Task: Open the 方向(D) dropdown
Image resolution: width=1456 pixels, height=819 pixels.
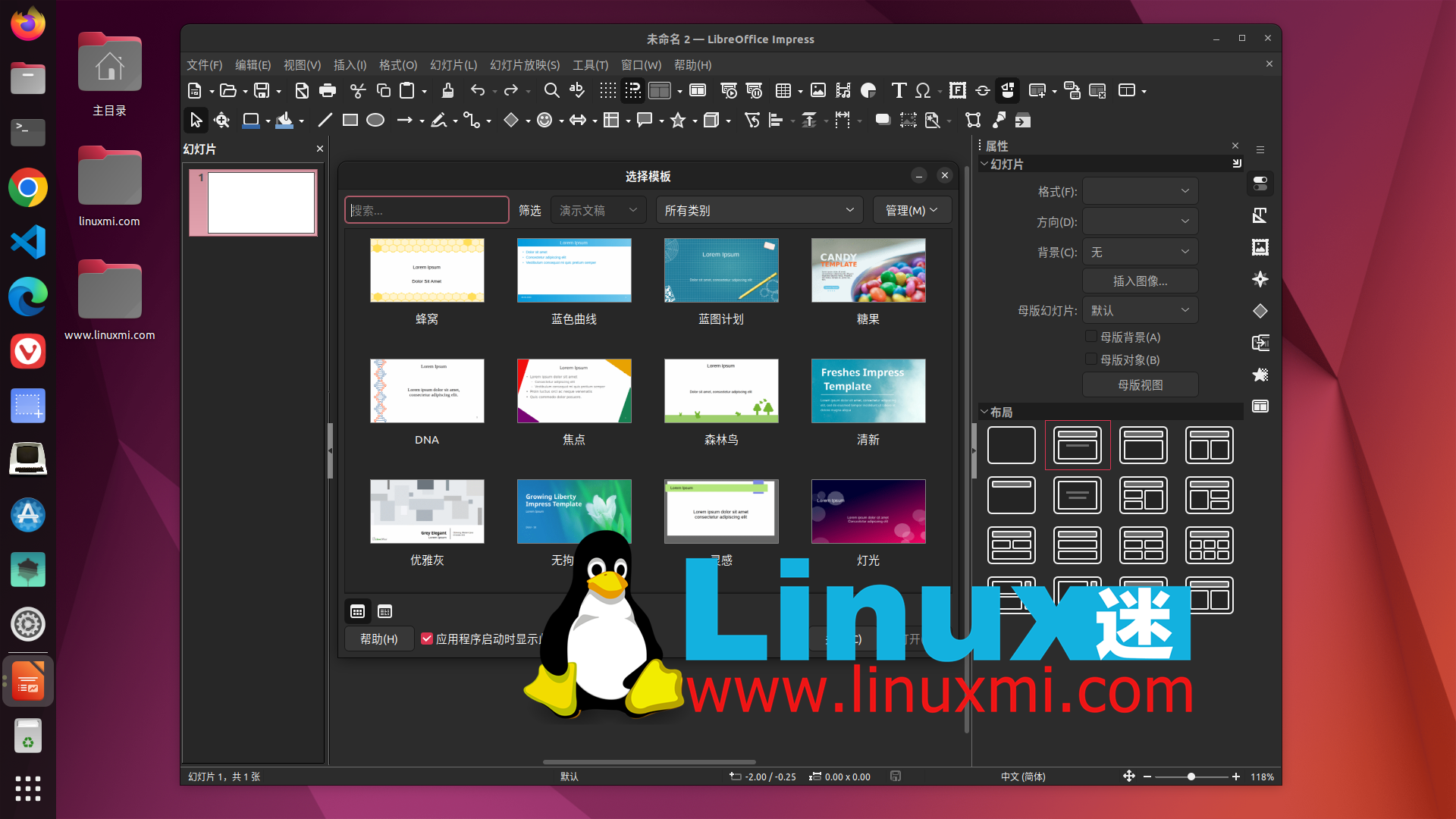Action: tap(1140, 221)
